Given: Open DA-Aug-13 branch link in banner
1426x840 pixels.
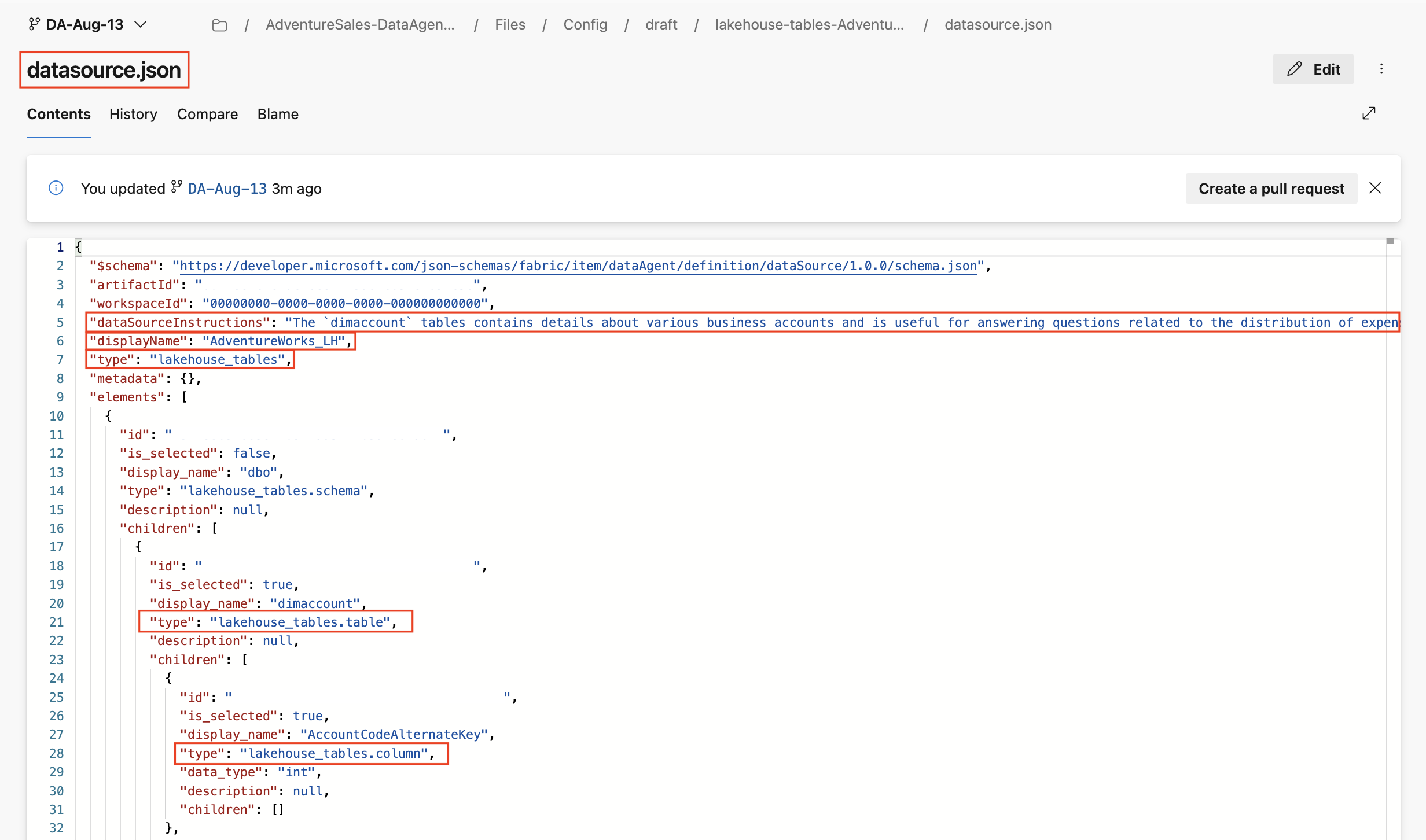Looking at the screenshot, I should pos(227,189).
